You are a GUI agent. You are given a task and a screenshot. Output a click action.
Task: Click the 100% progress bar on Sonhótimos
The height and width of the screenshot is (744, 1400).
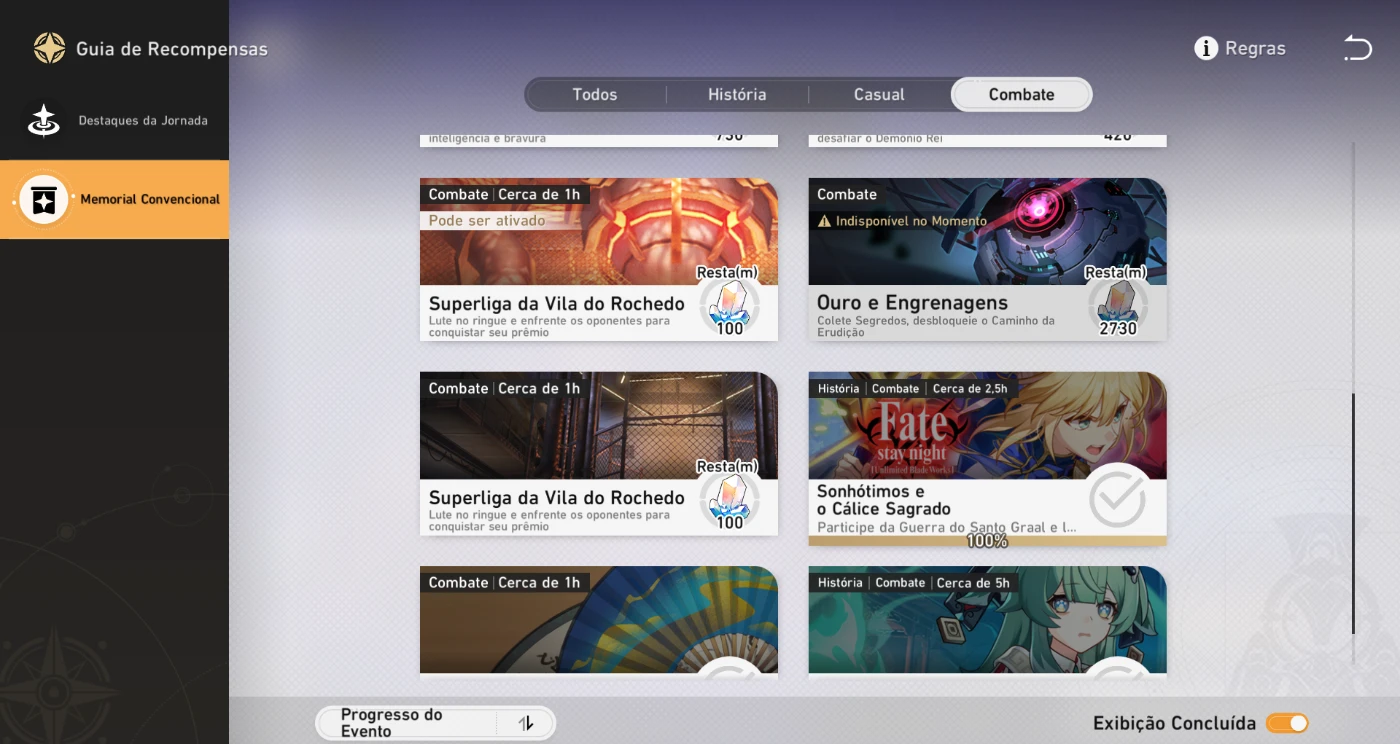987,541
